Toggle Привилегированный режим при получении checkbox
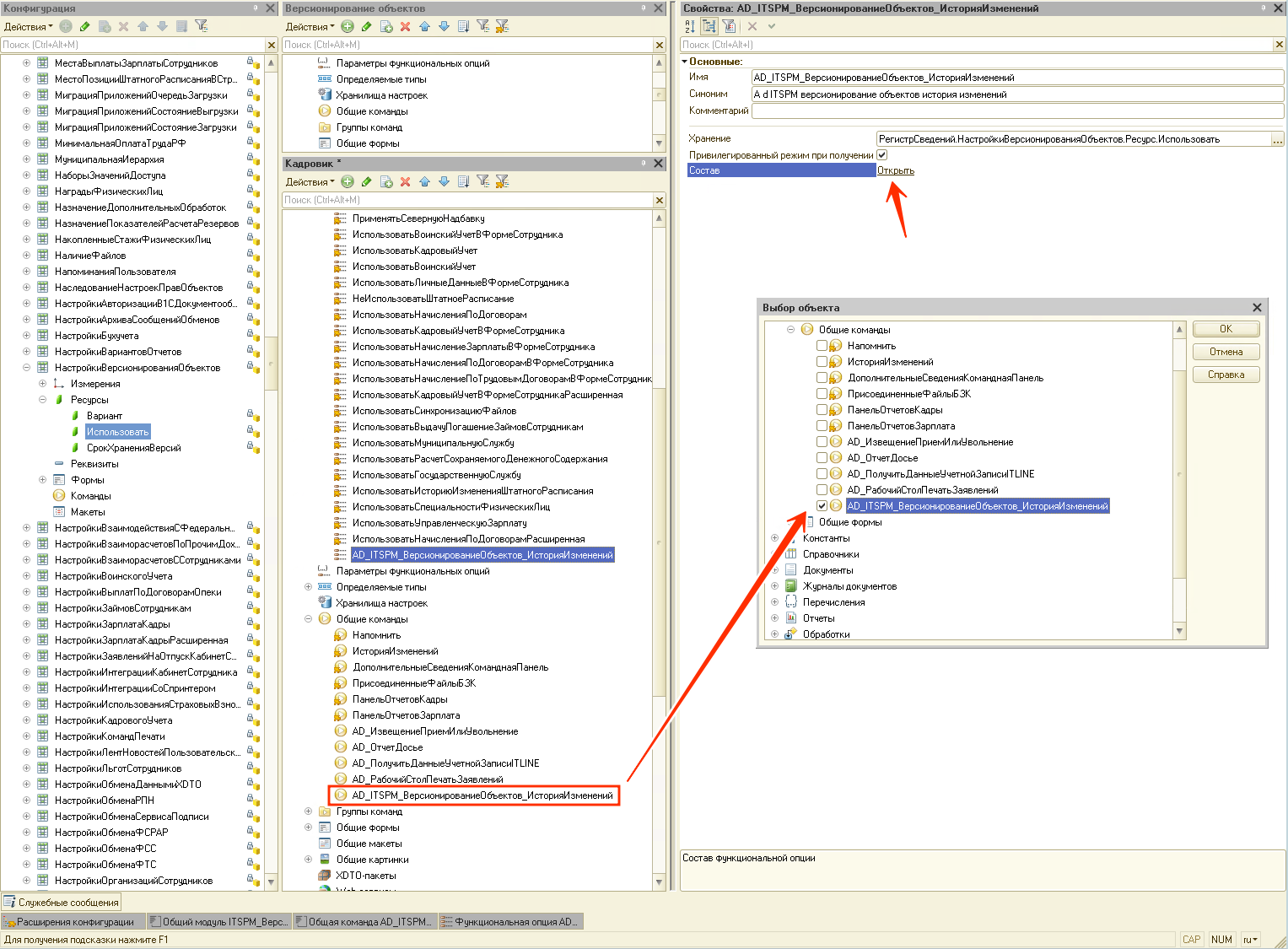The height and width of the screenshot is (949, 1288). 882,155
